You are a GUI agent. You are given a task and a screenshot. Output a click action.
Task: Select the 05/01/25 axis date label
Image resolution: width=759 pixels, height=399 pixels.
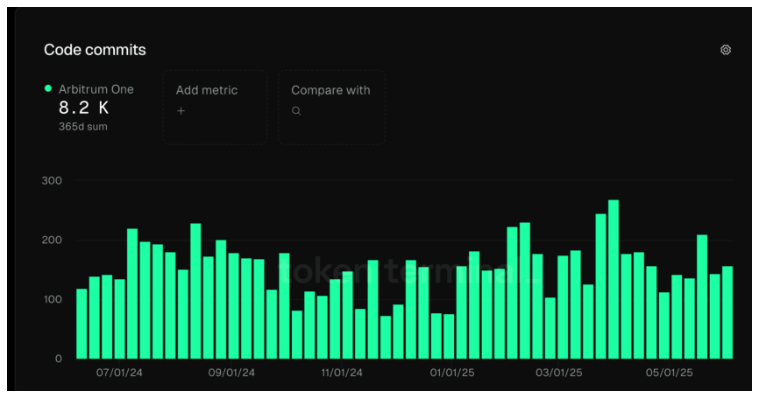tap(669, 373)
